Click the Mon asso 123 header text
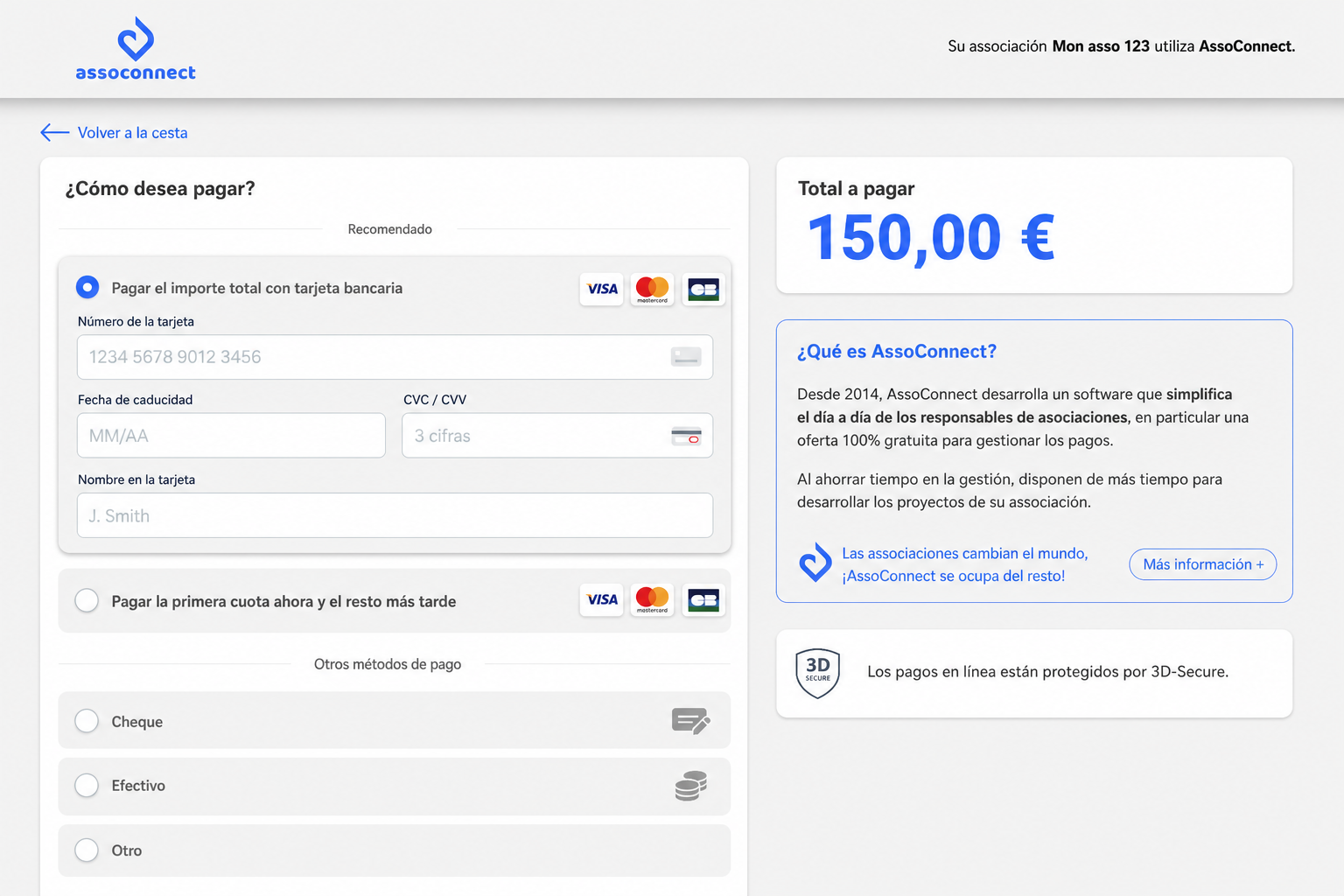 [1101, 46]
